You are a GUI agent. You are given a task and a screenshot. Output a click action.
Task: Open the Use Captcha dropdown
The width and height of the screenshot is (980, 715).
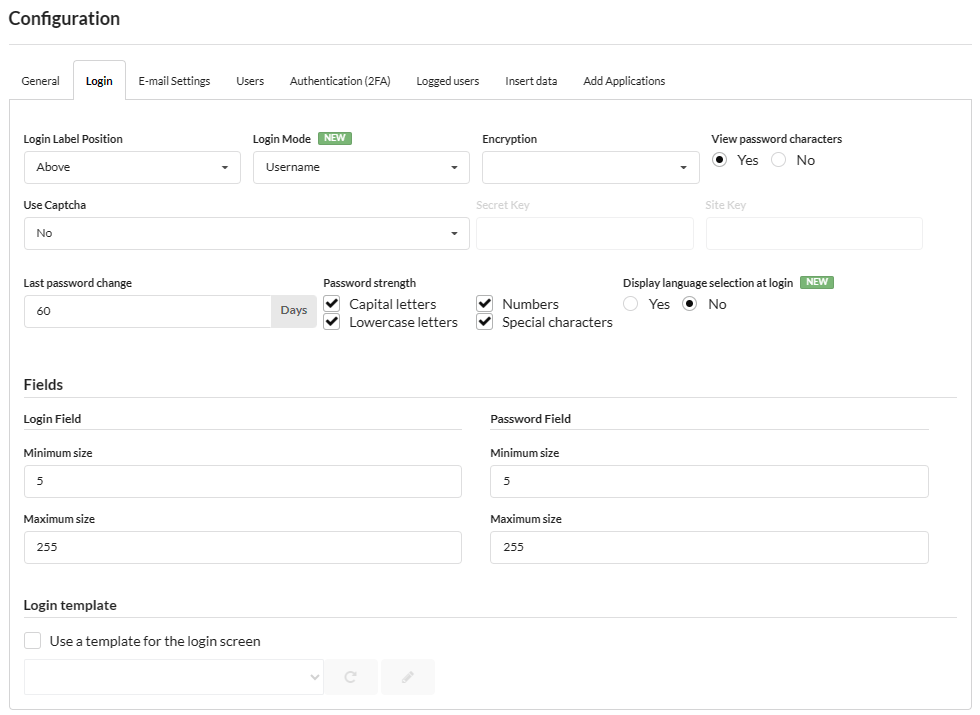246,233
